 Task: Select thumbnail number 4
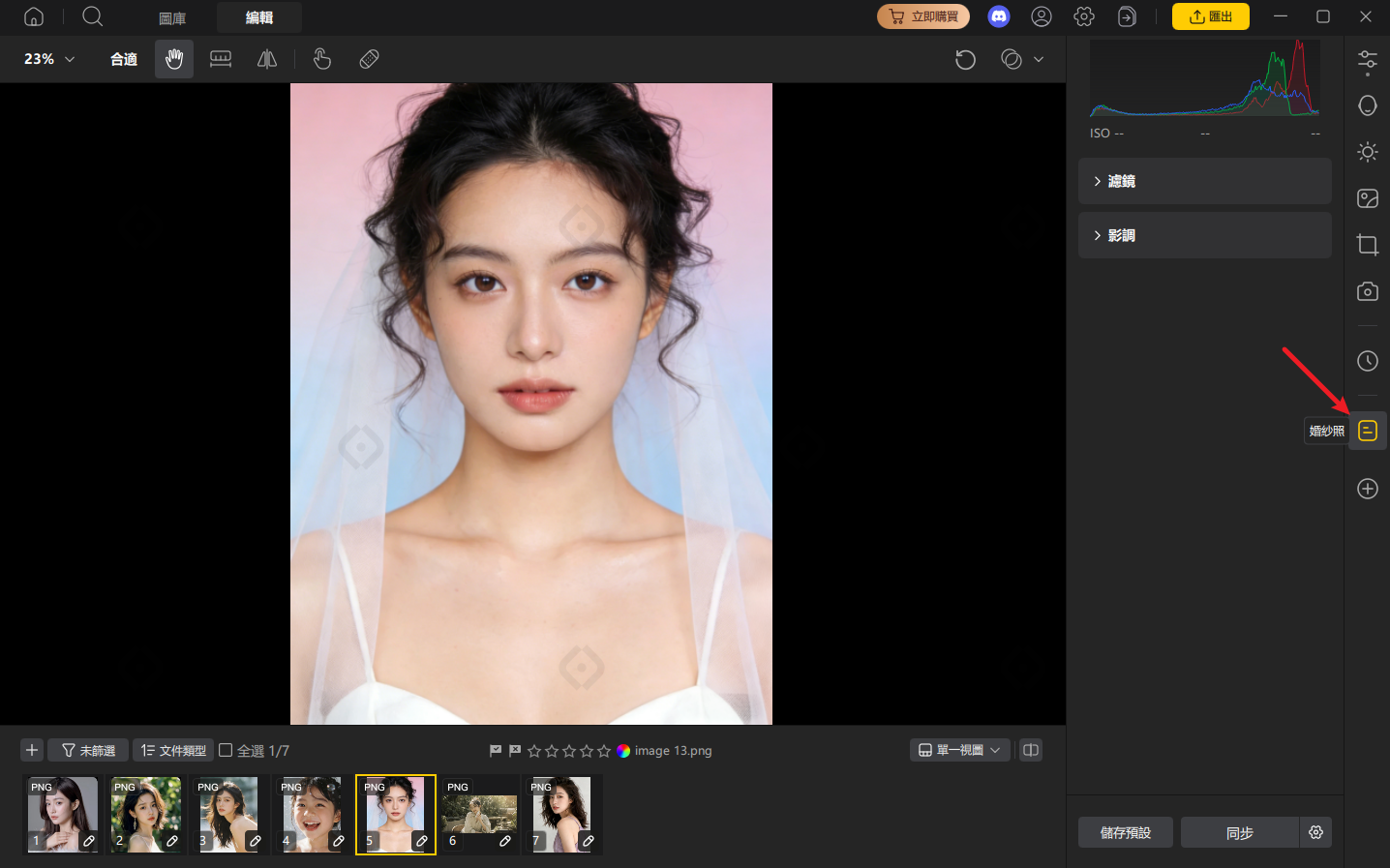tap(312, 814)
